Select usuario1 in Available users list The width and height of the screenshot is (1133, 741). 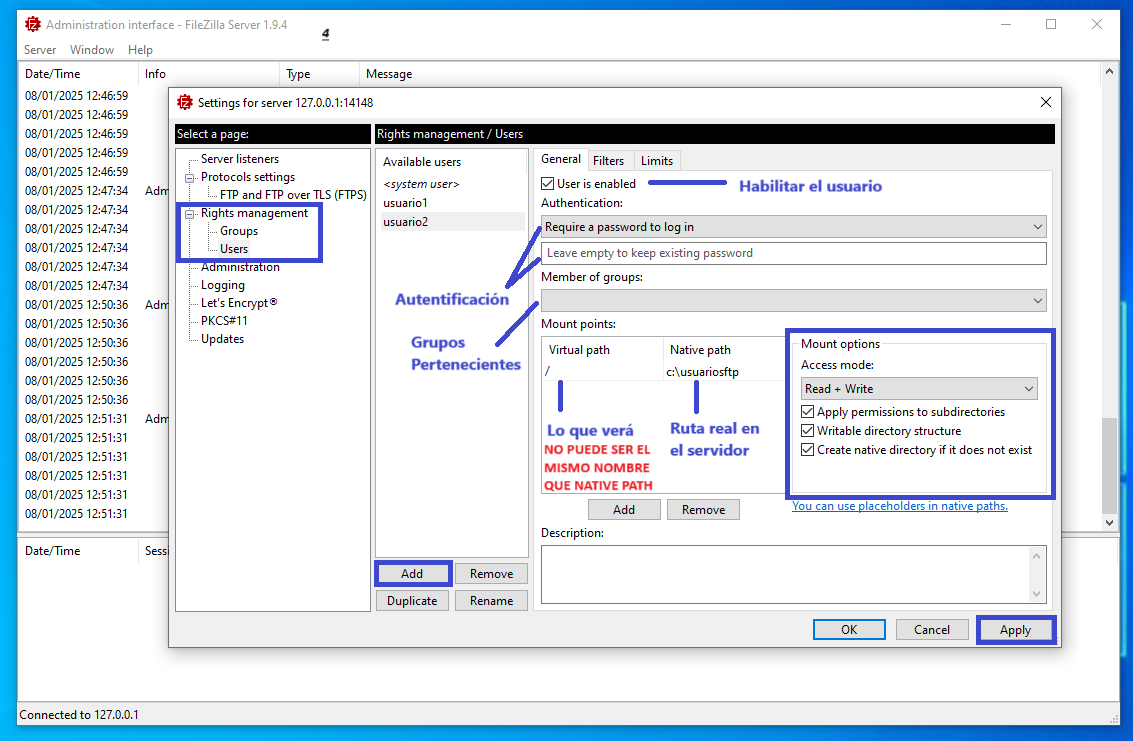[x=405, y=203]
